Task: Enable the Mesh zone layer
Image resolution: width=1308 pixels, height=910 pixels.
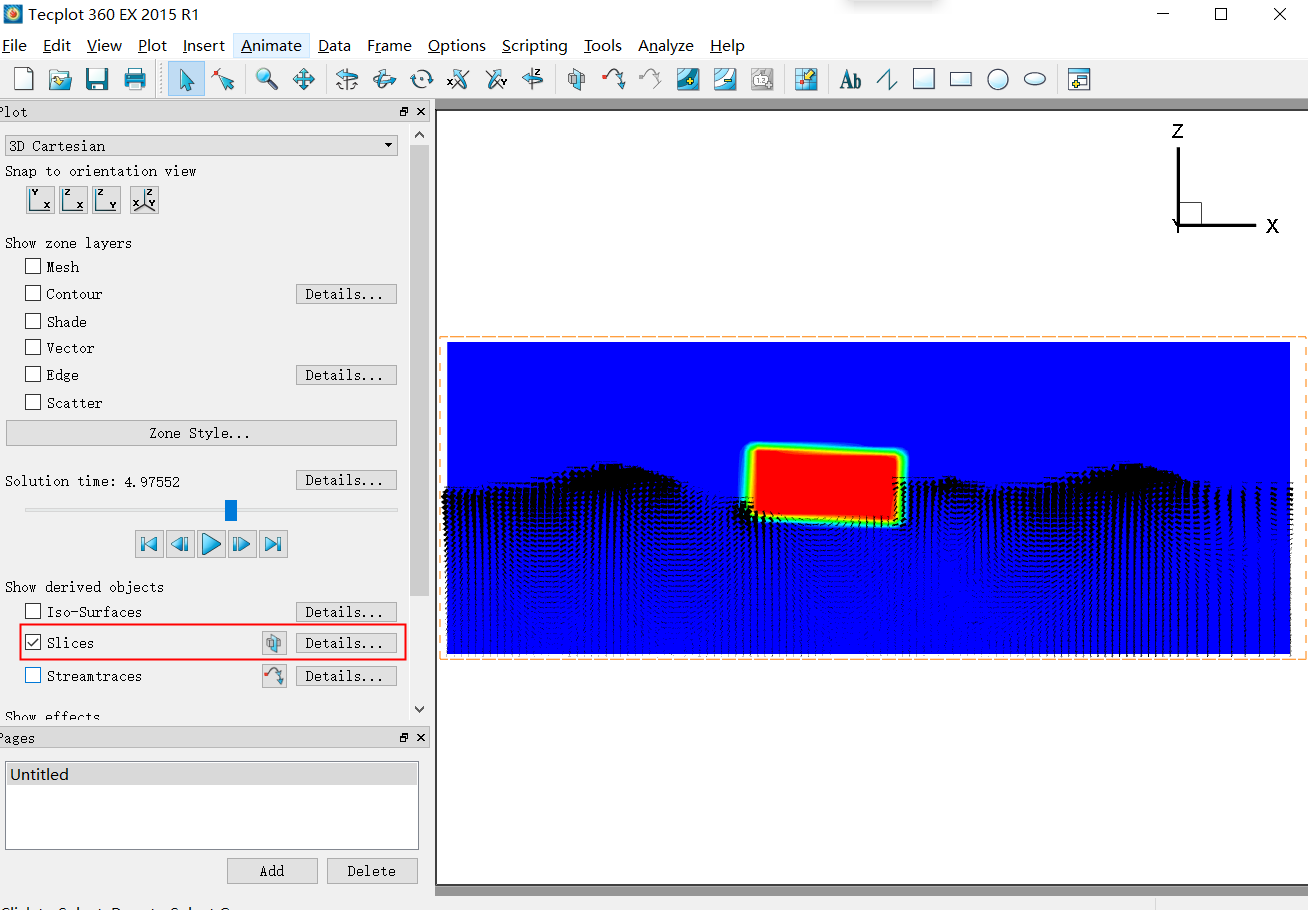Action: [x=34, y=267]
